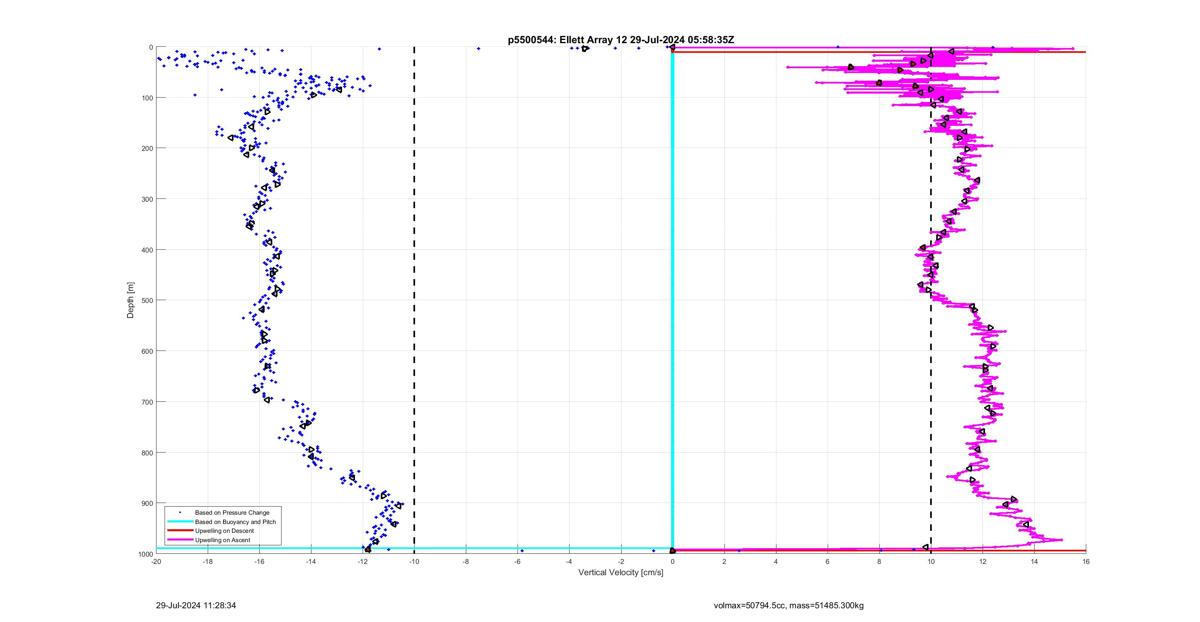Click depth axis tick label '500'
The height and width of the screenshot is (622, 1200).
tap(146, 300)
